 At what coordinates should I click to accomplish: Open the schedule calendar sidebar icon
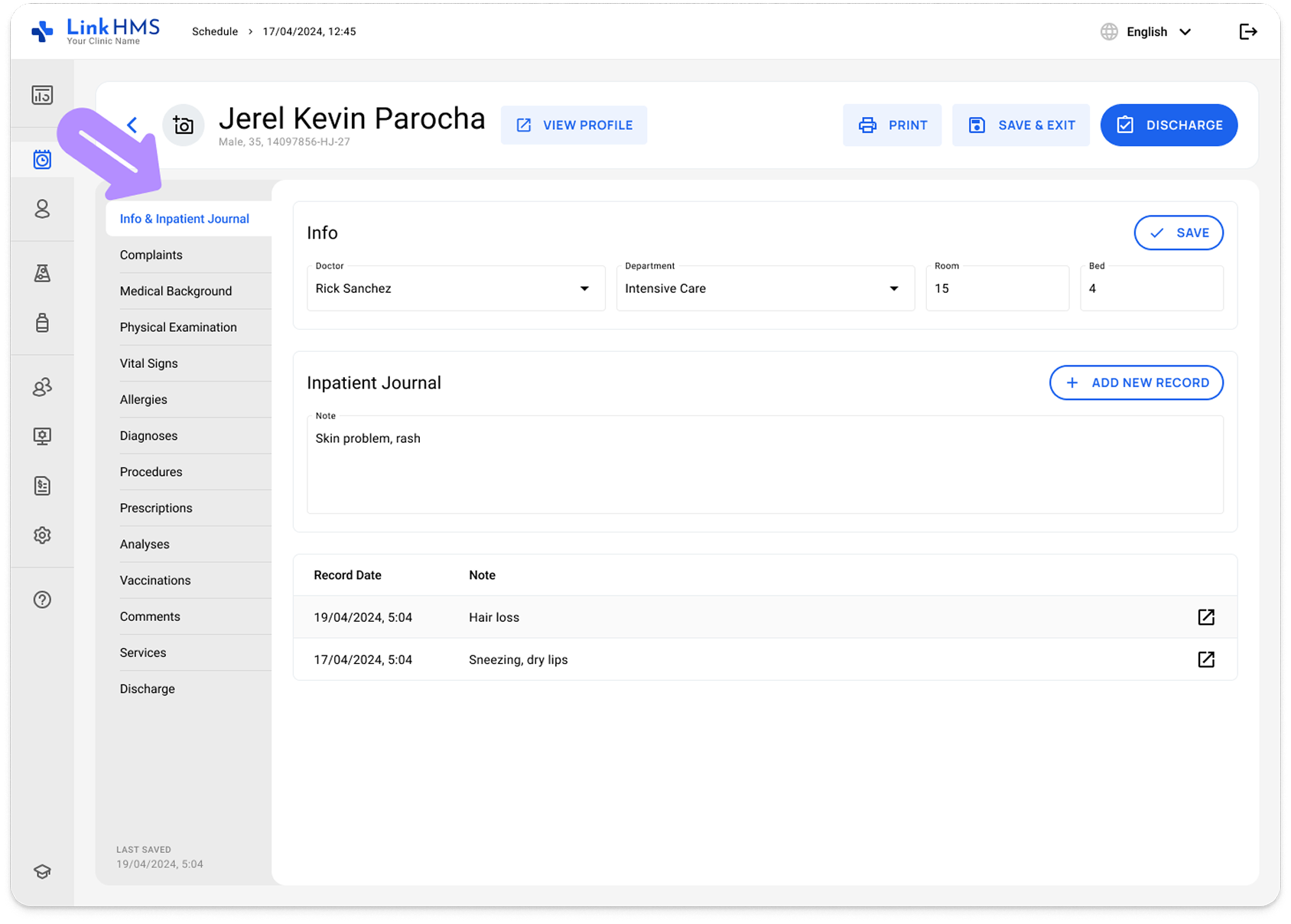42,159
